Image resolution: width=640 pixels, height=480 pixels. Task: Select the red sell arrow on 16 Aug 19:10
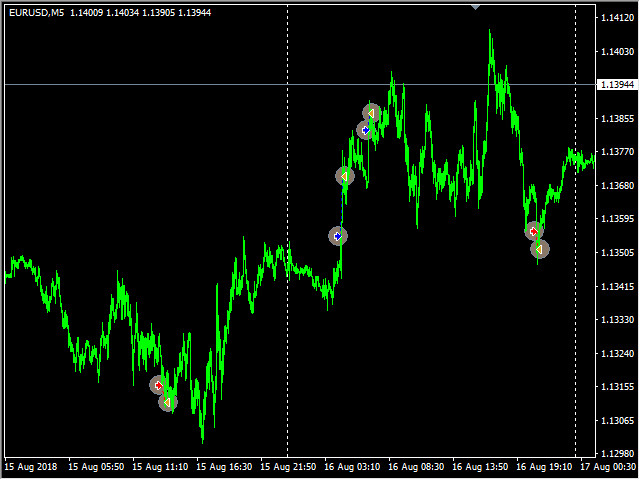pyautogui.click(x=533, y=231)
